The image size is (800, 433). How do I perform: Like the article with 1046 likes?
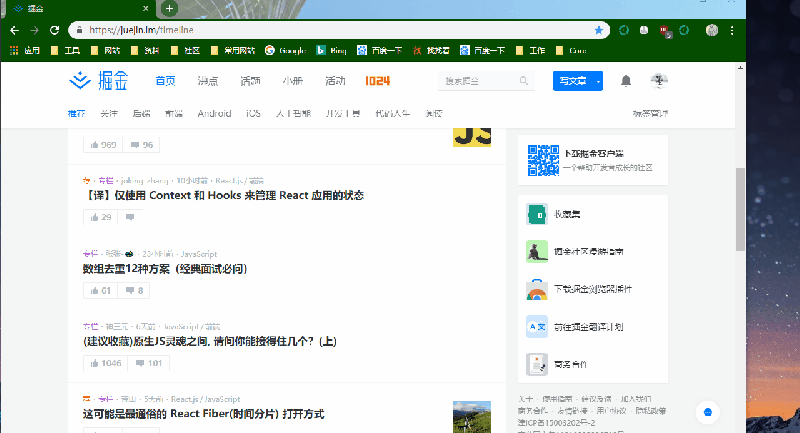[106, 363]
